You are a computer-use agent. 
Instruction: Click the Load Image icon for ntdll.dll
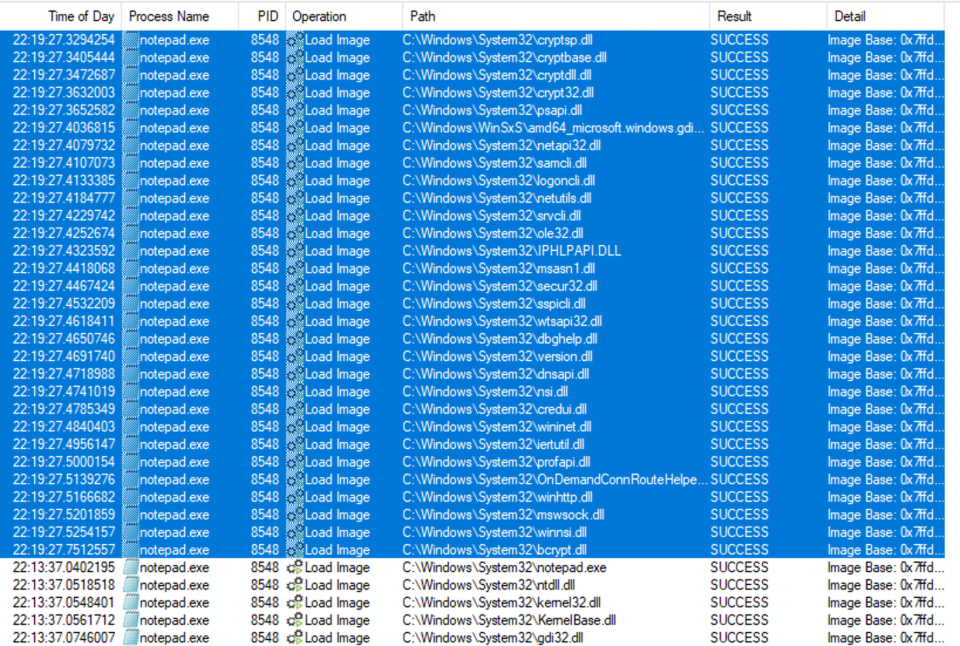[x=295, y=585]
